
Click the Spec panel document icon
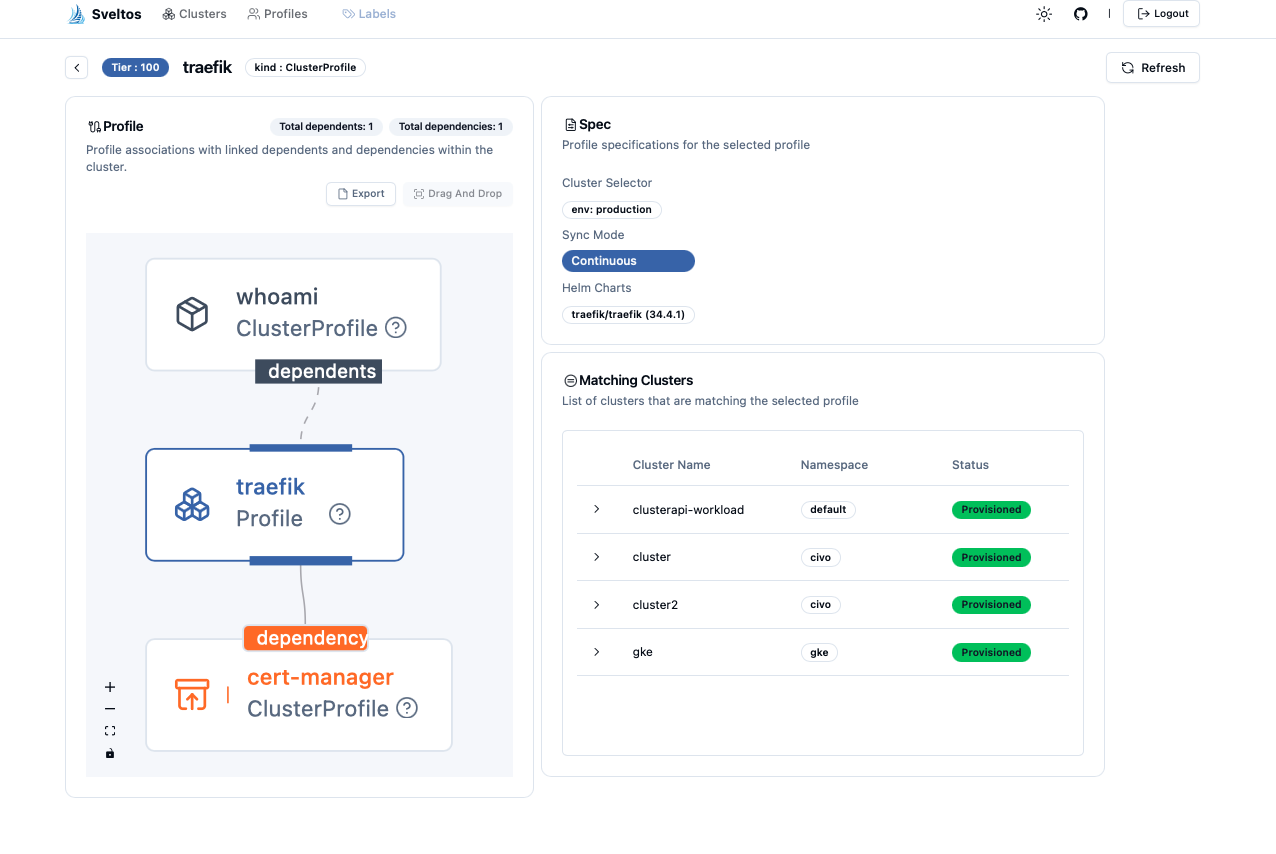coord(570,125)
